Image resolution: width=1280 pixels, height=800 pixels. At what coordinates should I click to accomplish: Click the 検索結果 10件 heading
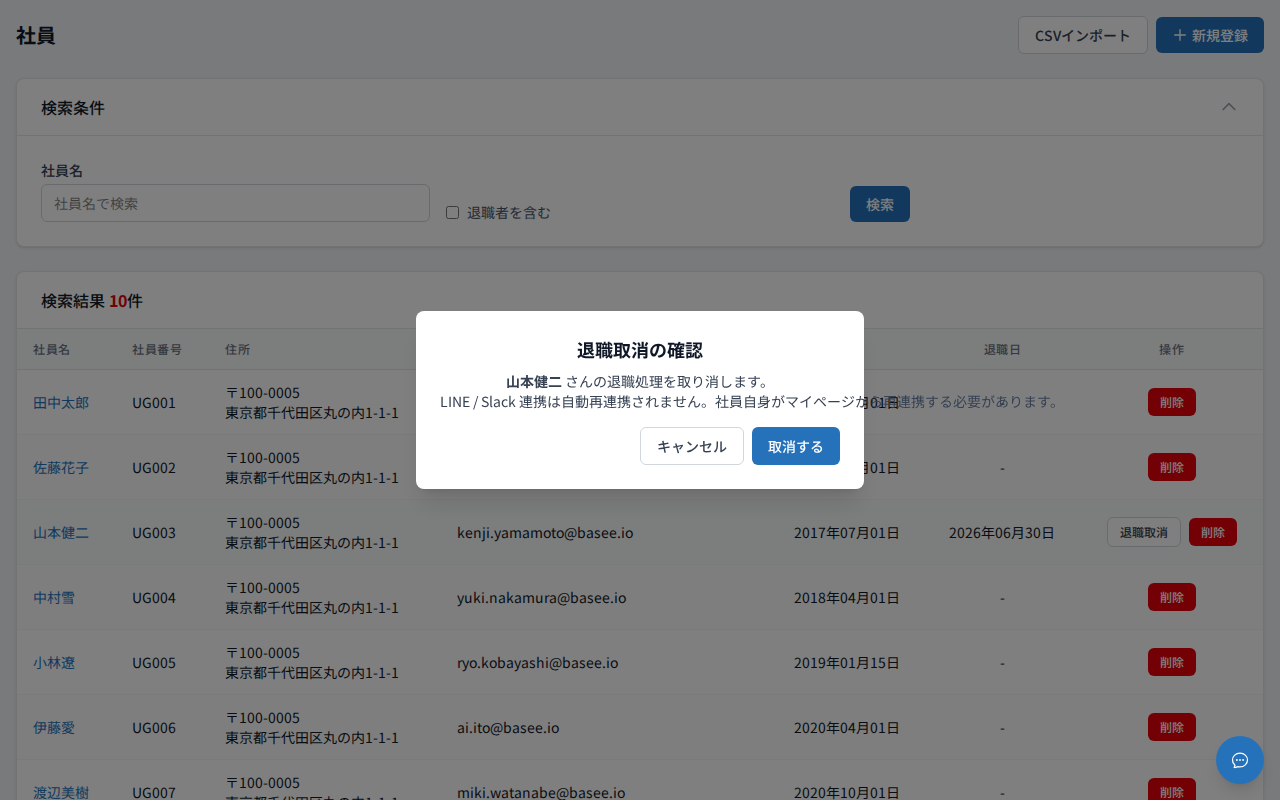point(92,301)
